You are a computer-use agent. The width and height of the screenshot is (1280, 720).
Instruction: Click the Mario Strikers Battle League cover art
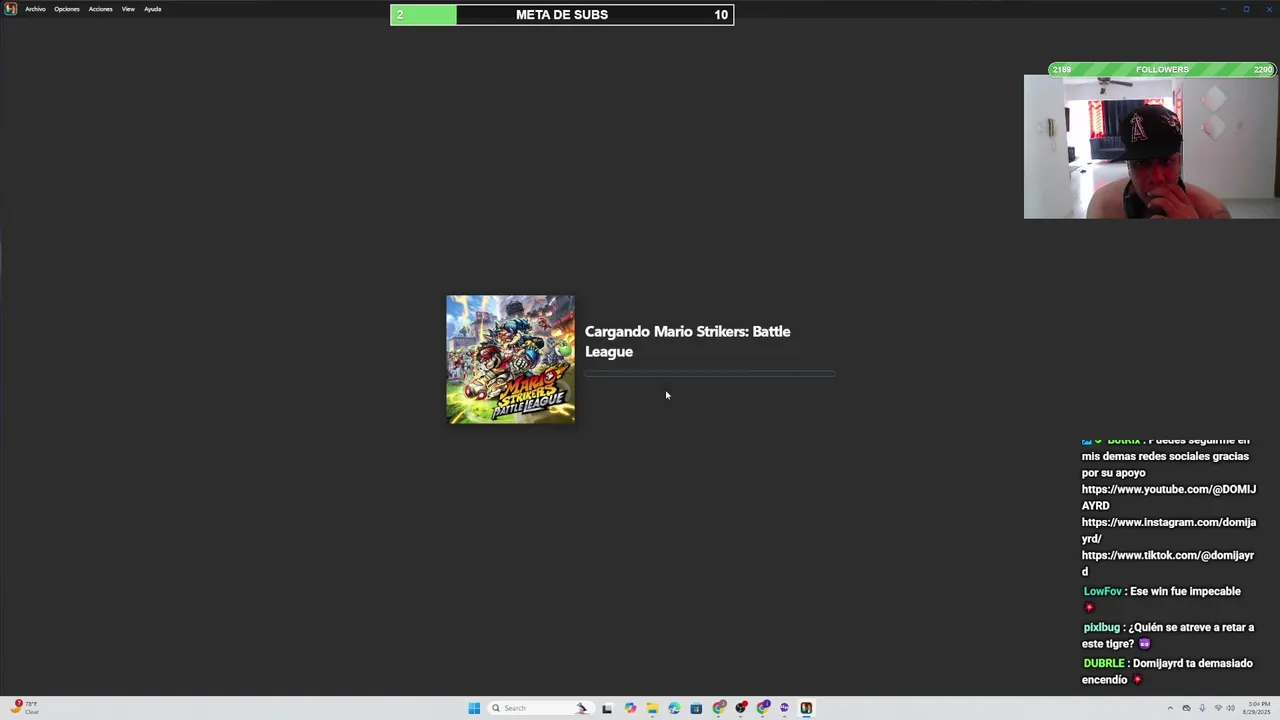point(510,359)
